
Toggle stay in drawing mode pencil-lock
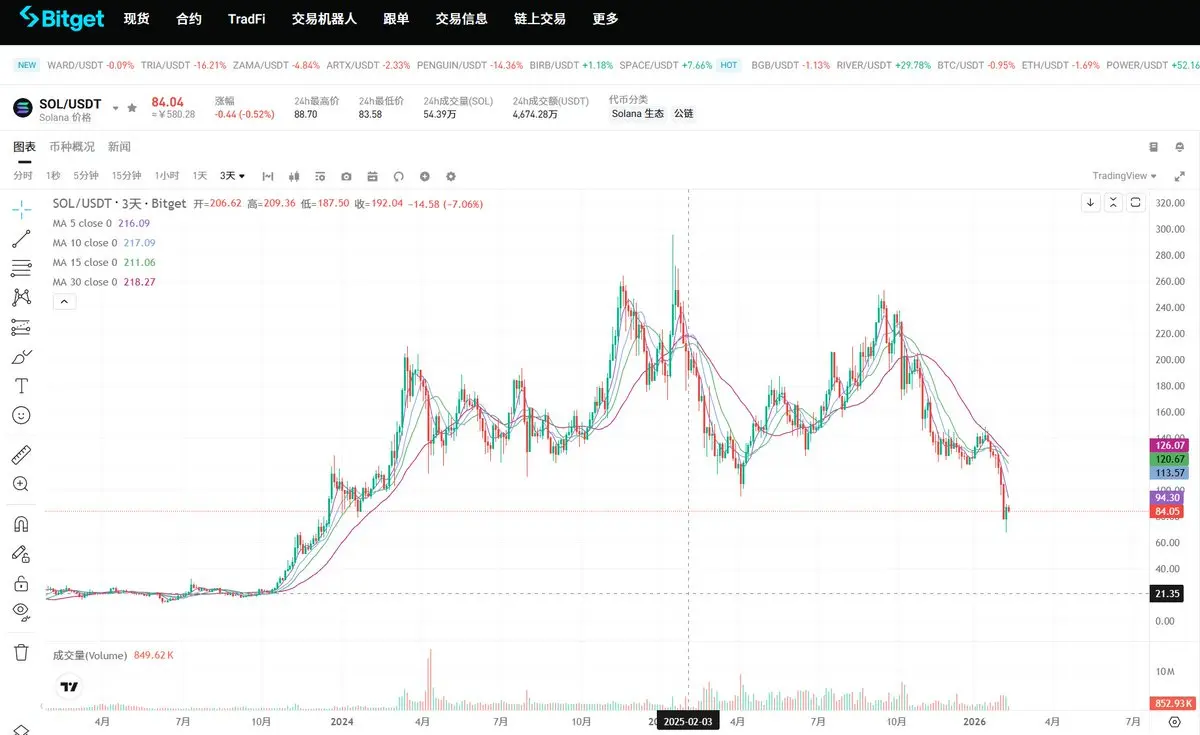21,553
